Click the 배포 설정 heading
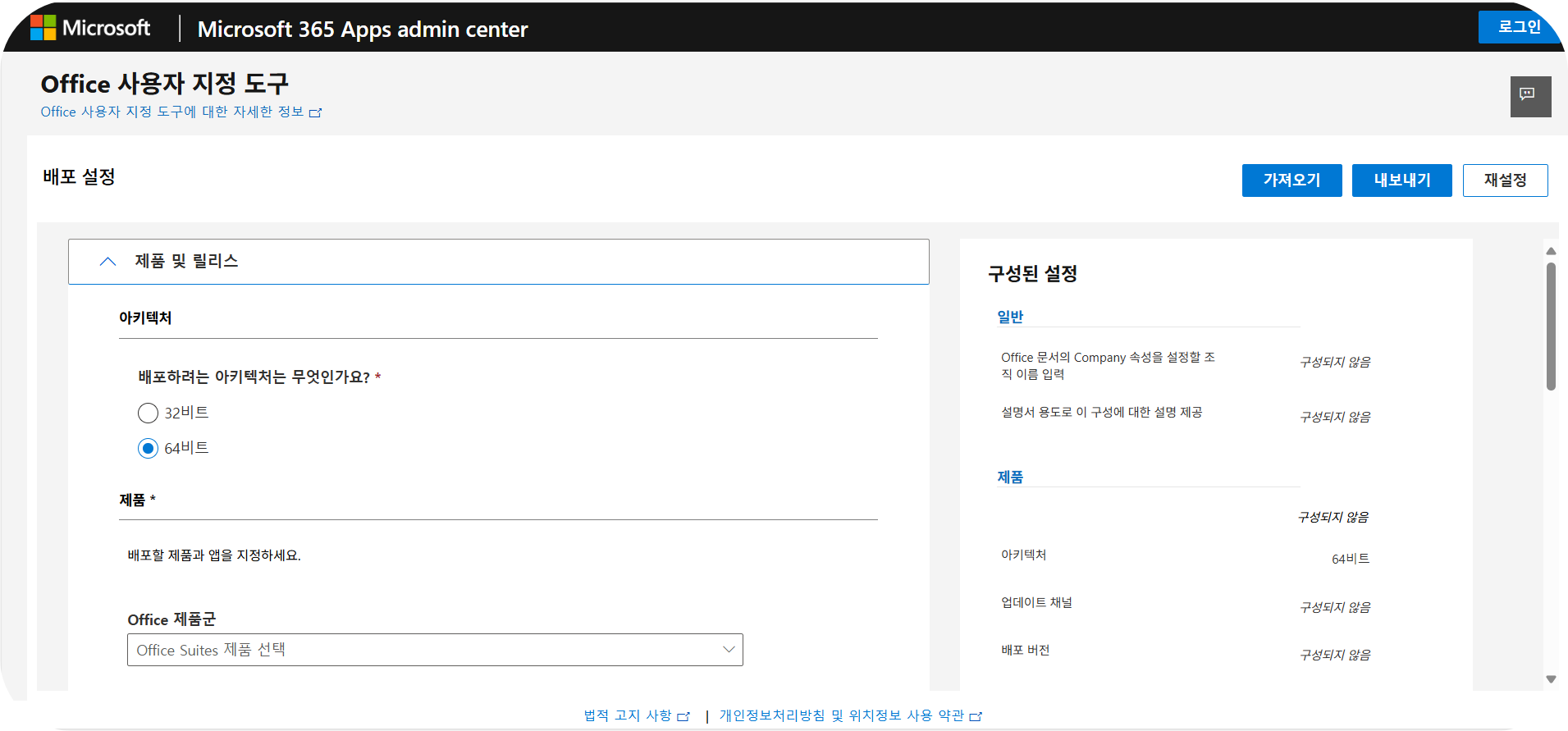The width and height of the screenshot is (1568, 731). pos(79,176)
